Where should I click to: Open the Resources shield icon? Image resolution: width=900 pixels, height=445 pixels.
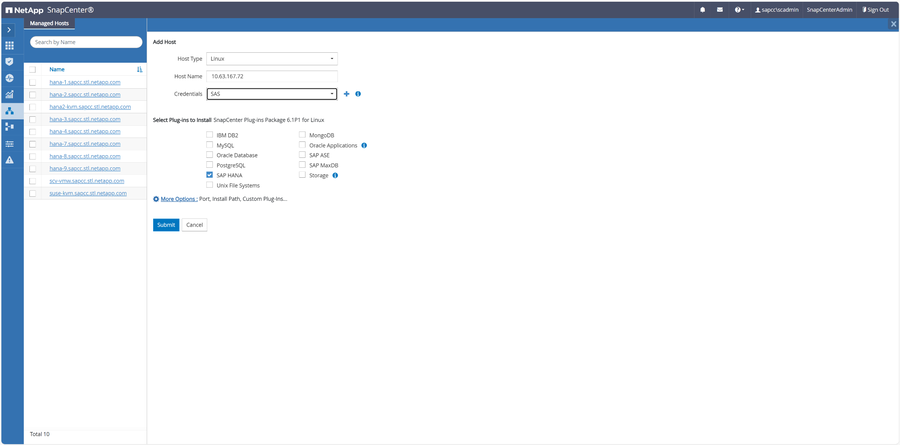tap(9, 61)
